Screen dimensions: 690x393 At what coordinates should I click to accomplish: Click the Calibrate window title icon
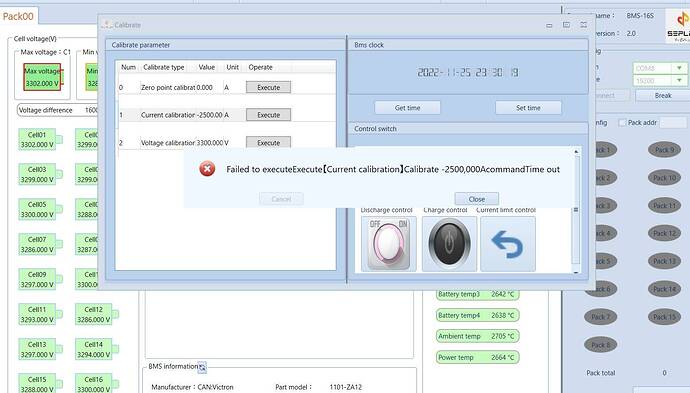point(107,25)
